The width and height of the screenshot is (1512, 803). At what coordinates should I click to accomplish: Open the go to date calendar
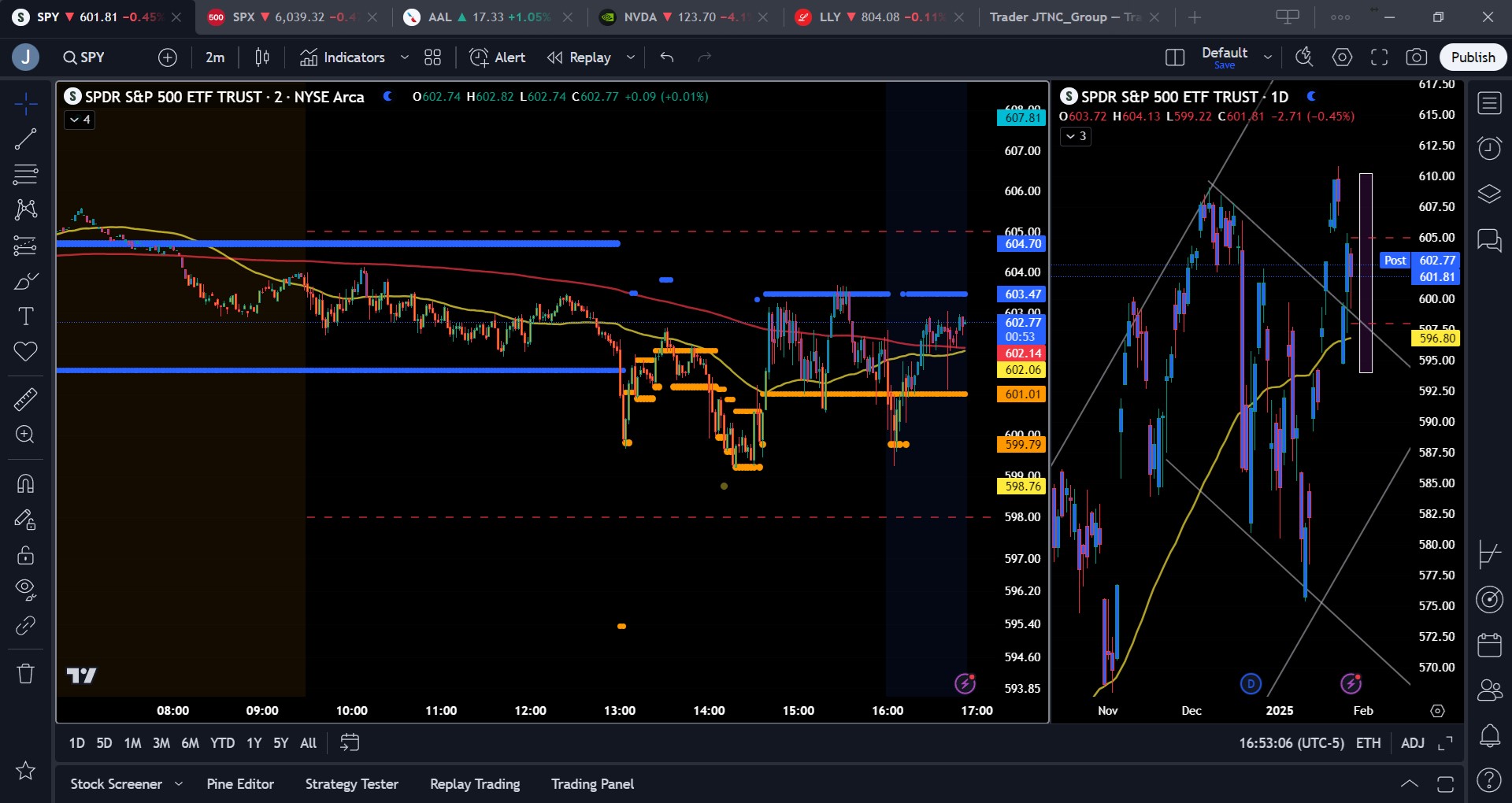pyautogui.click(x=350, y=742)
